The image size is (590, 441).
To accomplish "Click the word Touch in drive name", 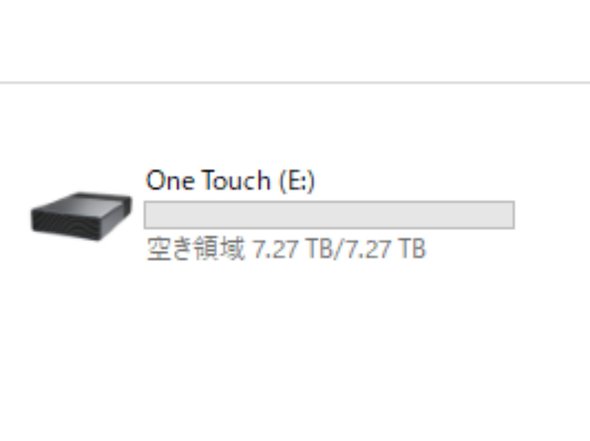I will [236, 180].
